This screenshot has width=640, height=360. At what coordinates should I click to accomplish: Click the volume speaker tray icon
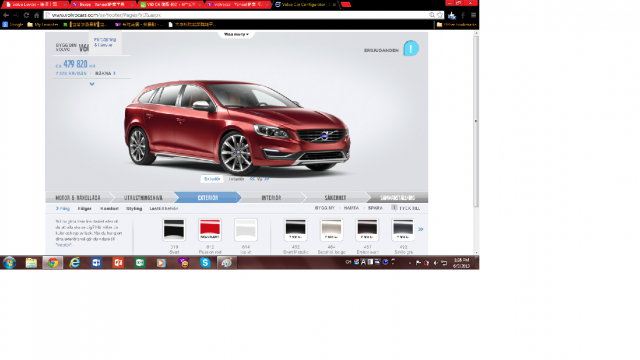point(436,263)
